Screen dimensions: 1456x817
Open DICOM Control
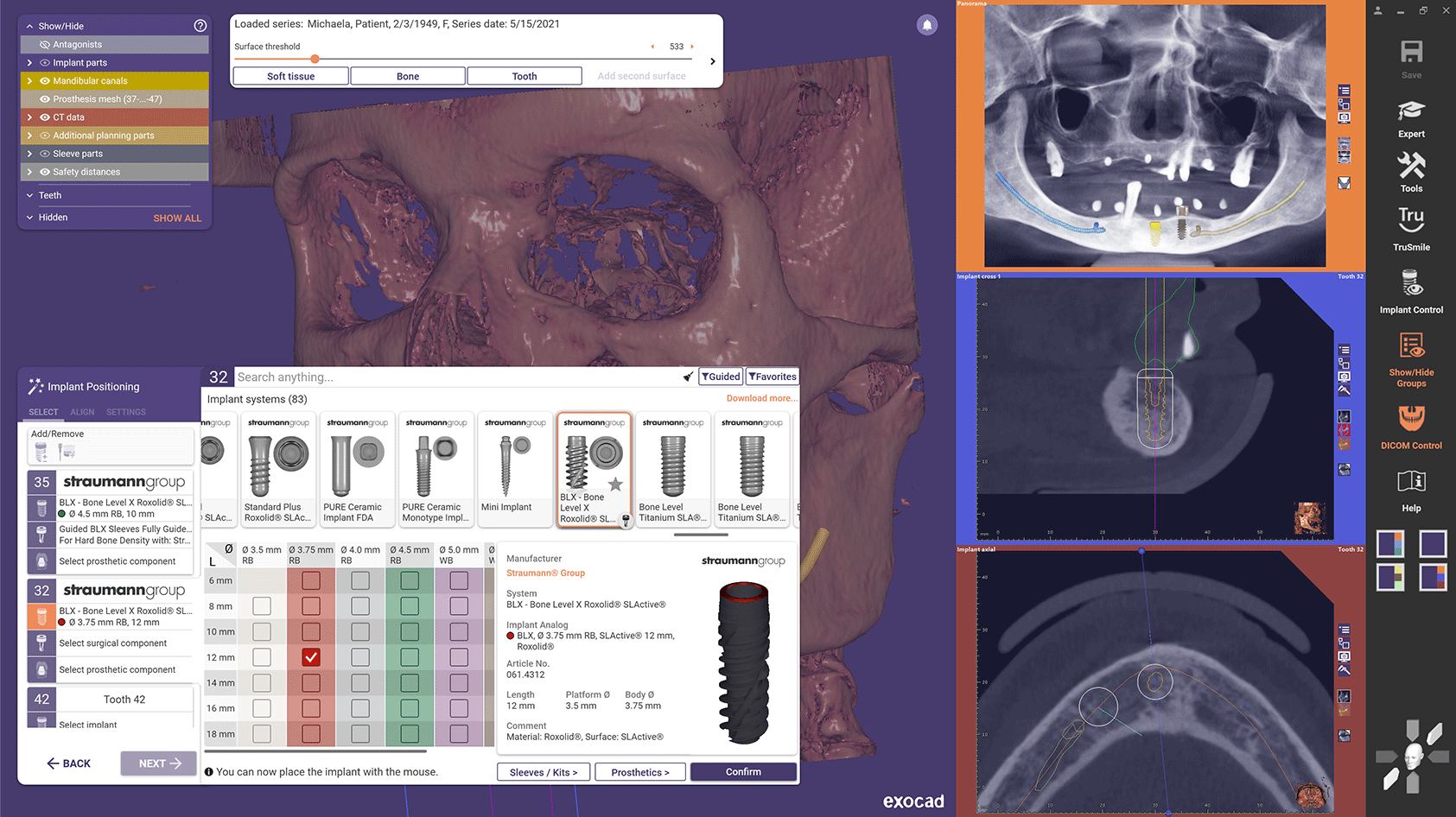[1411, 418]
